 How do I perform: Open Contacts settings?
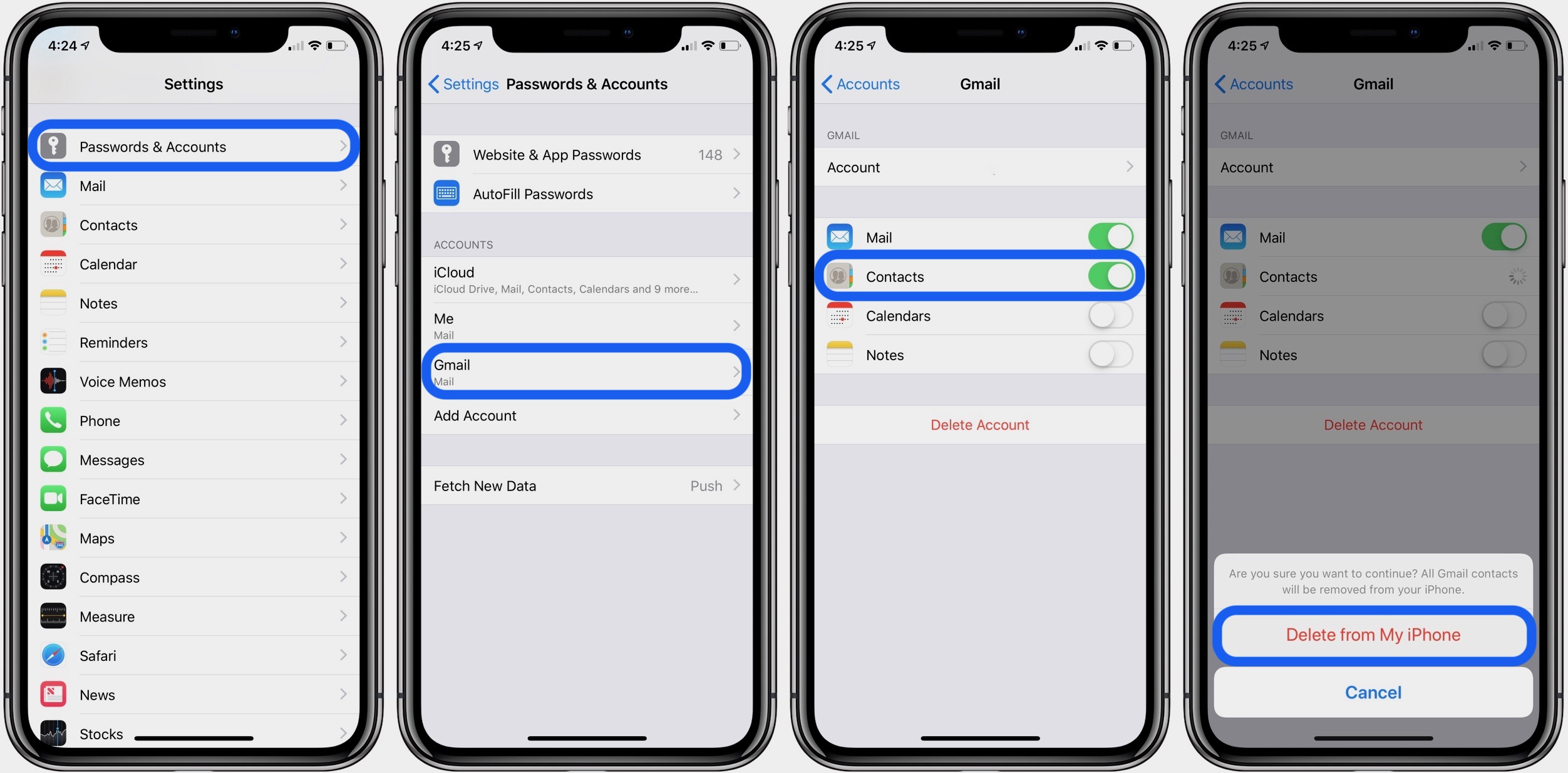(195, 224)
